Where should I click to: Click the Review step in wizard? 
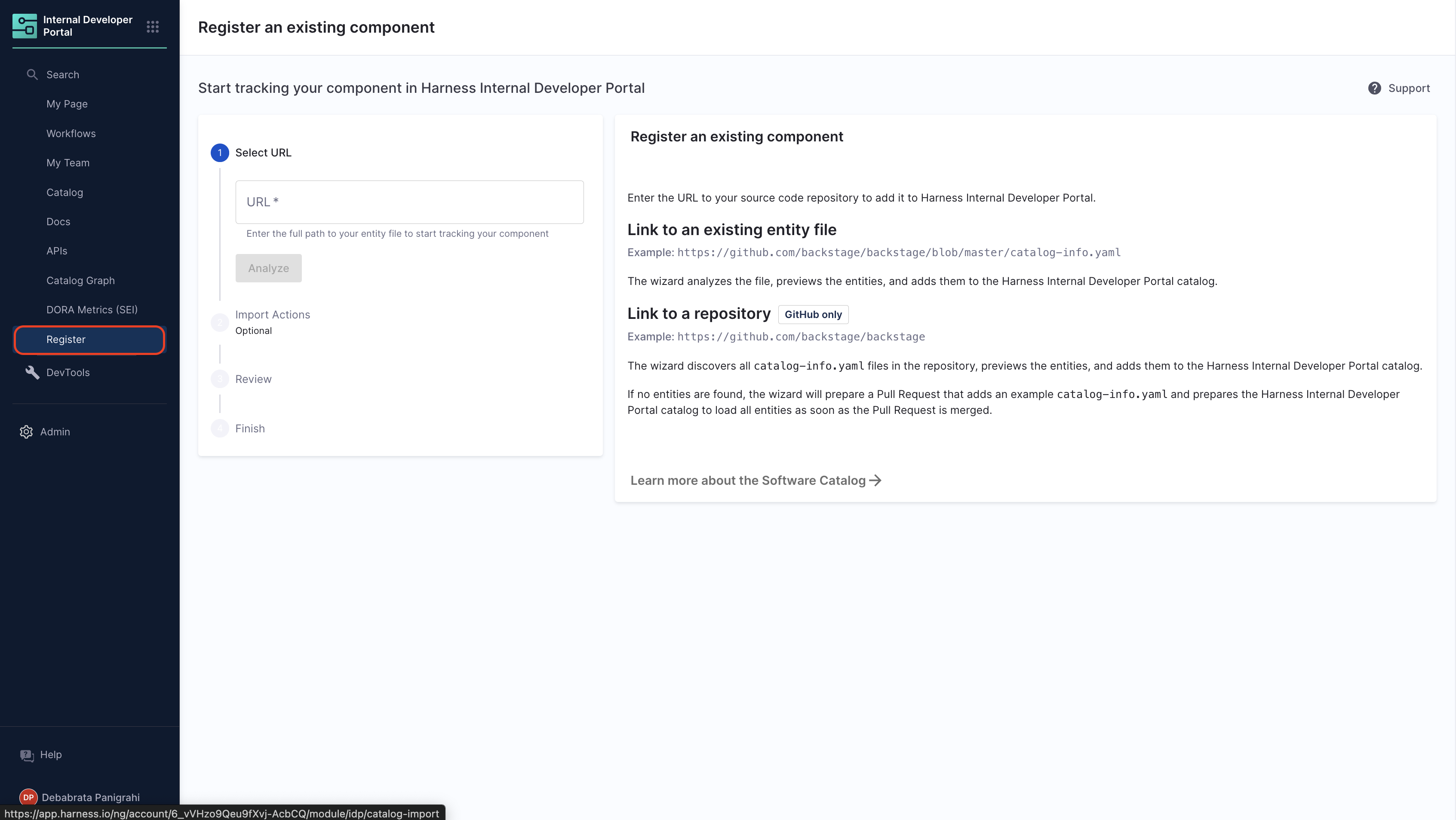click(253, 379)
